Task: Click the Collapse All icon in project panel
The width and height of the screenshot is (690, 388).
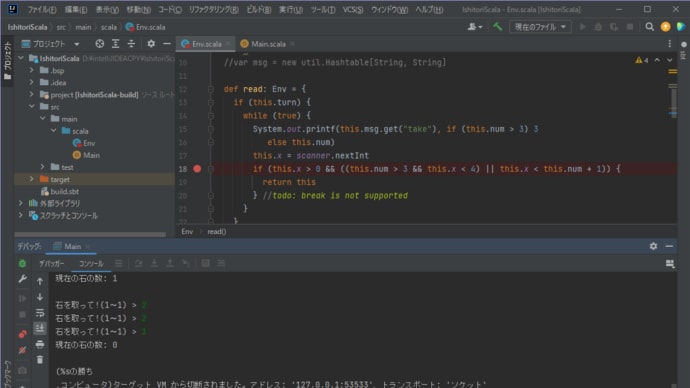Action: 131,44
